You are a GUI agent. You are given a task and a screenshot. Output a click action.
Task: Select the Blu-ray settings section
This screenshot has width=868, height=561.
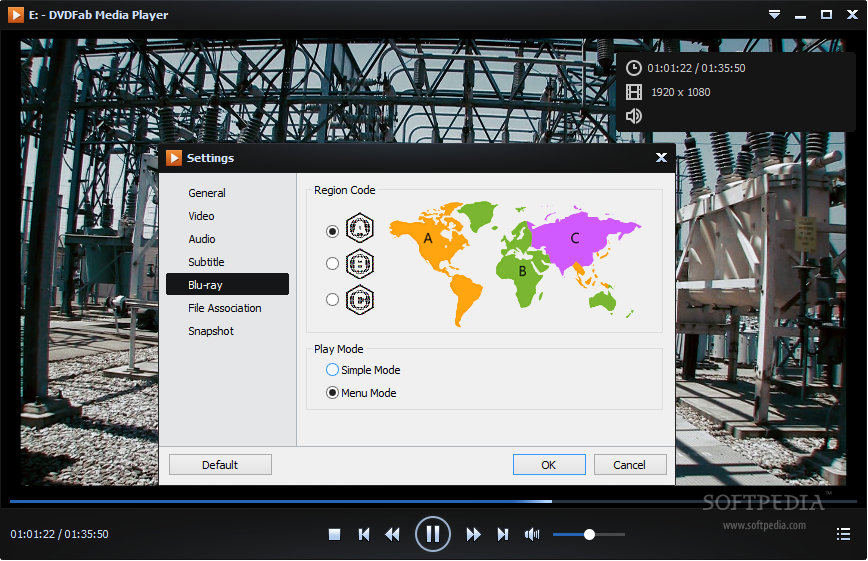click(227, 285)
